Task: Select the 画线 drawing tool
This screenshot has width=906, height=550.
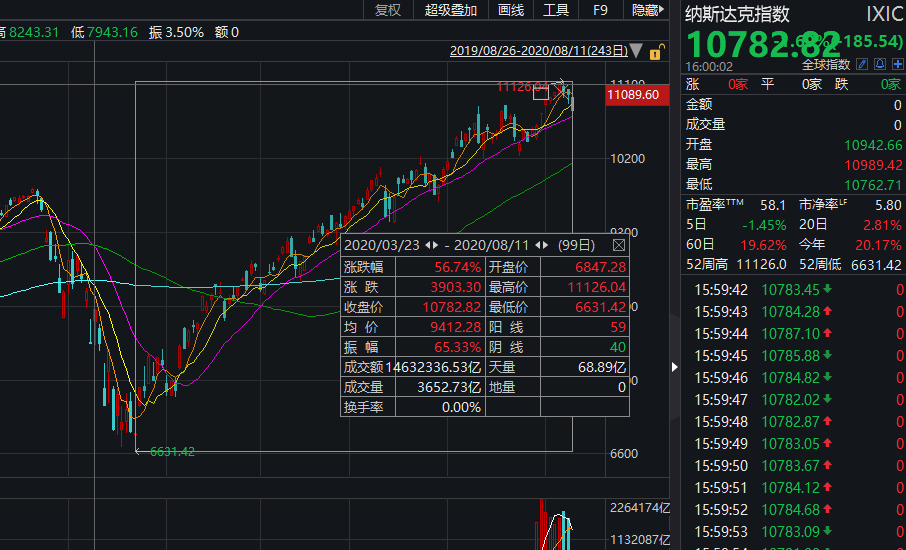Action: click(x=510, y=10)
